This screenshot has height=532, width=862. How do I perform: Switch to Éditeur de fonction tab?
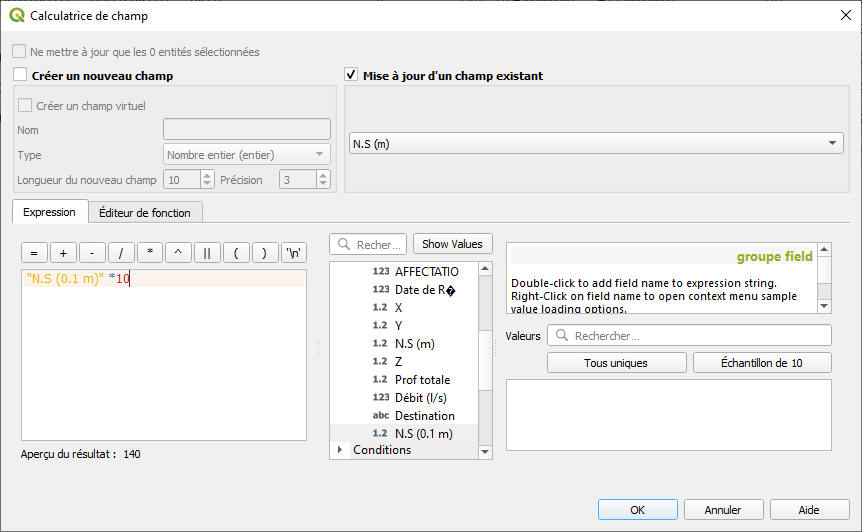pos(146,212)
